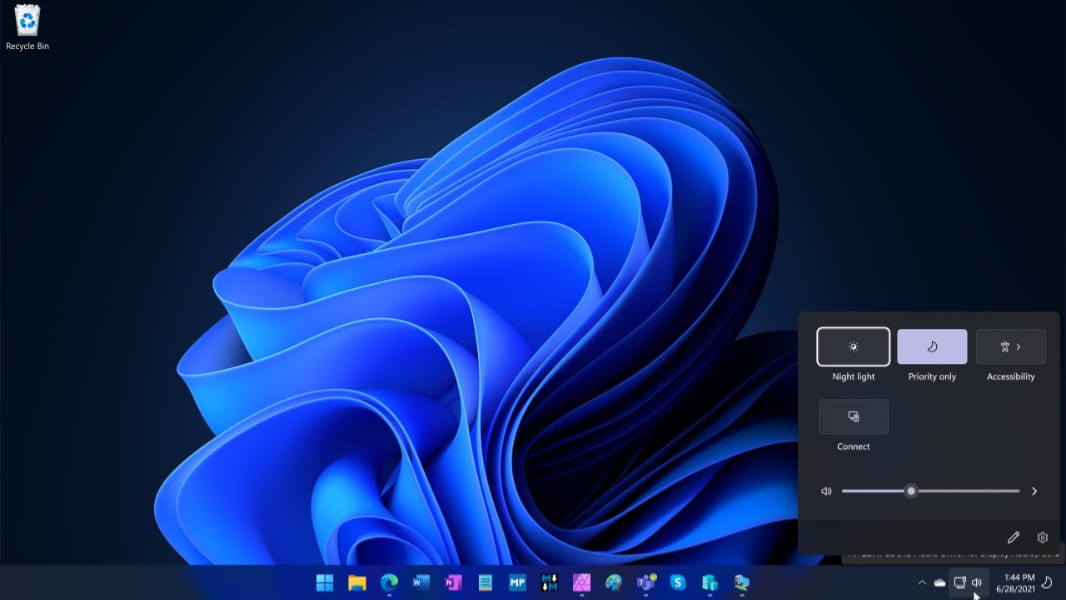Click the OneDrive cloud tray icon
The height and width of the screenshot is (600, 1066).
point(939,582)
